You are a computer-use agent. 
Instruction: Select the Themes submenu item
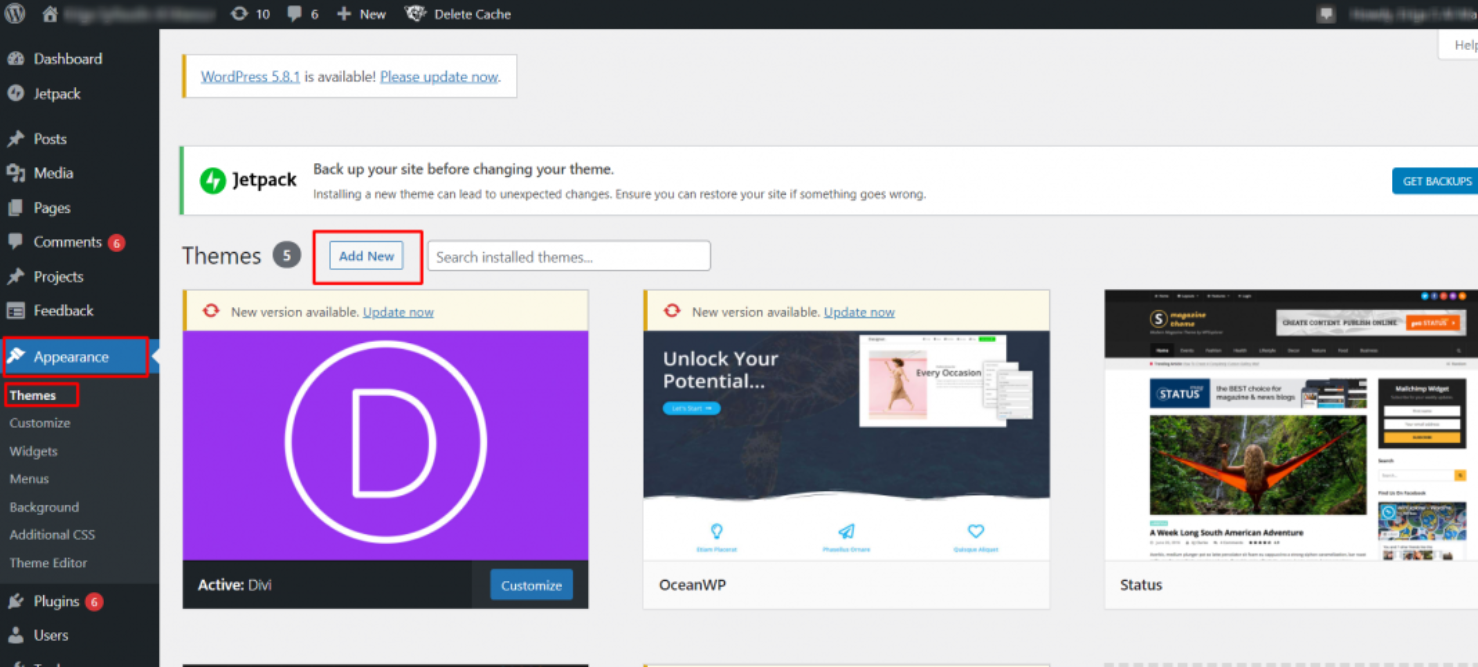[33, 395]
